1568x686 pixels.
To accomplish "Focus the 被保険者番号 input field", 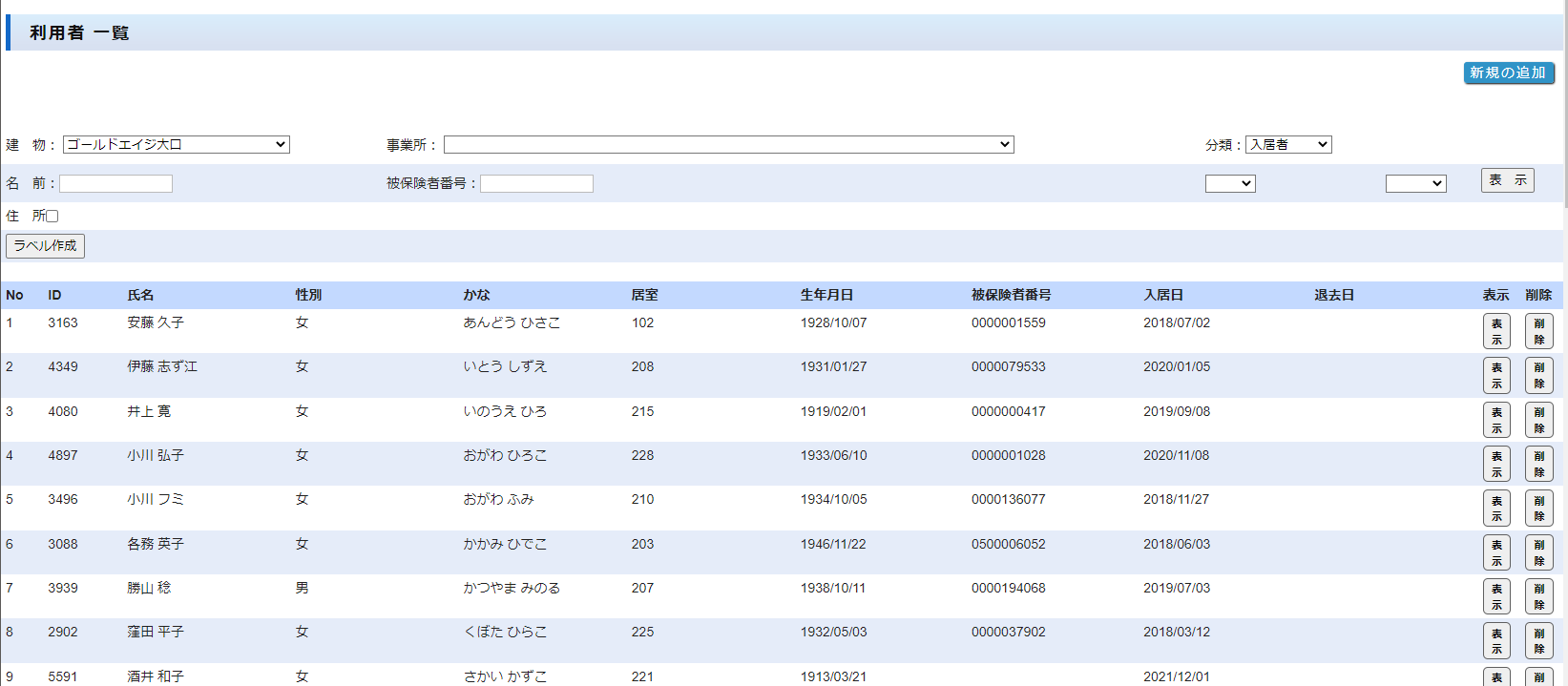I will [536, 184].
